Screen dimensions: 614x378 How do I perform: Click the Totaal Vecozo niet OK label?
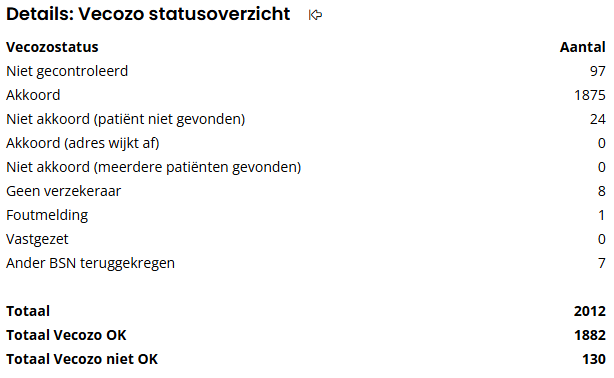pos(82,359)
